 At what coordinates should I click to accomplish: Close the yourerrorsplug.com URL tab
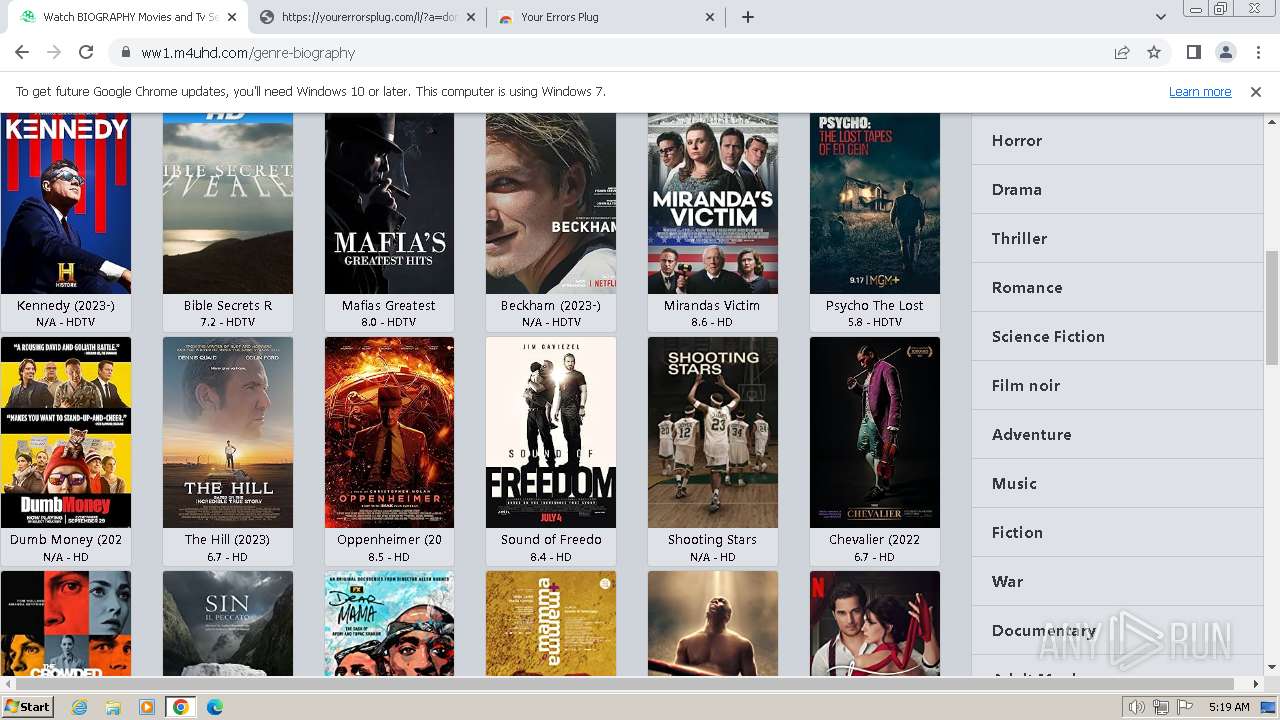tap(471, 17)
